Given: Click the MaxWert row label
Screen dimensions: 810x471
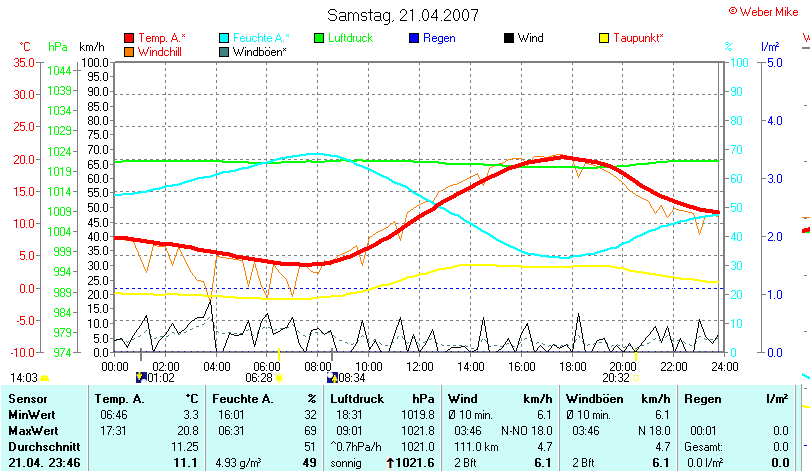Looking at the screenshot, I should pyautogui.click(x=33, y=431).
